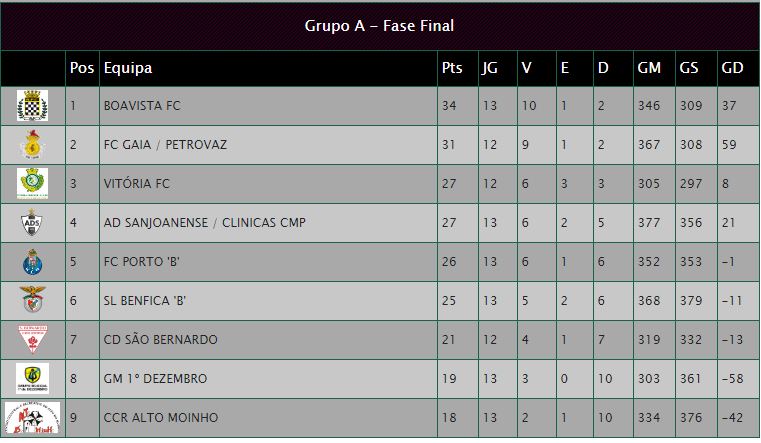Click the FC Gaia / Petrovaz crest
Viewport: 761px width, 443px height.
point(32,145)
